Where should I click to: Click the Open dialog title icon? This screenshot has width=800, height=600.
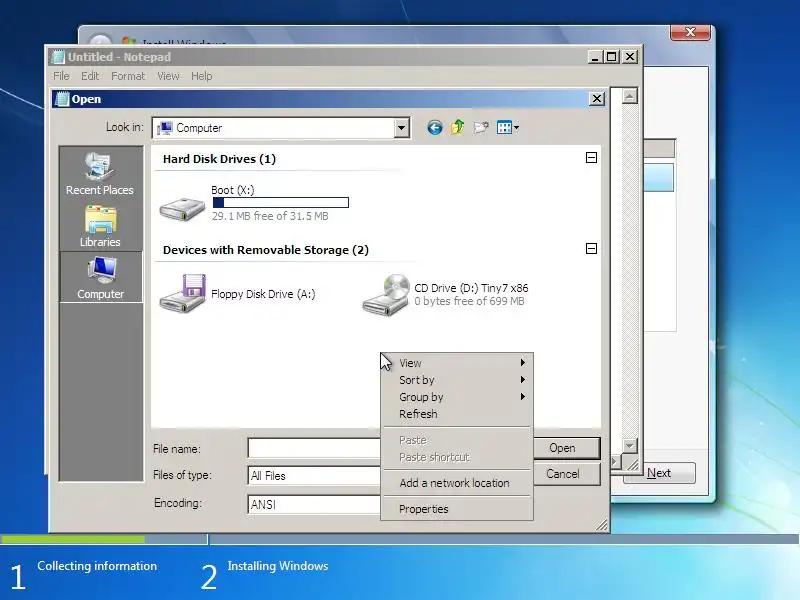click(x=62, y=99)
